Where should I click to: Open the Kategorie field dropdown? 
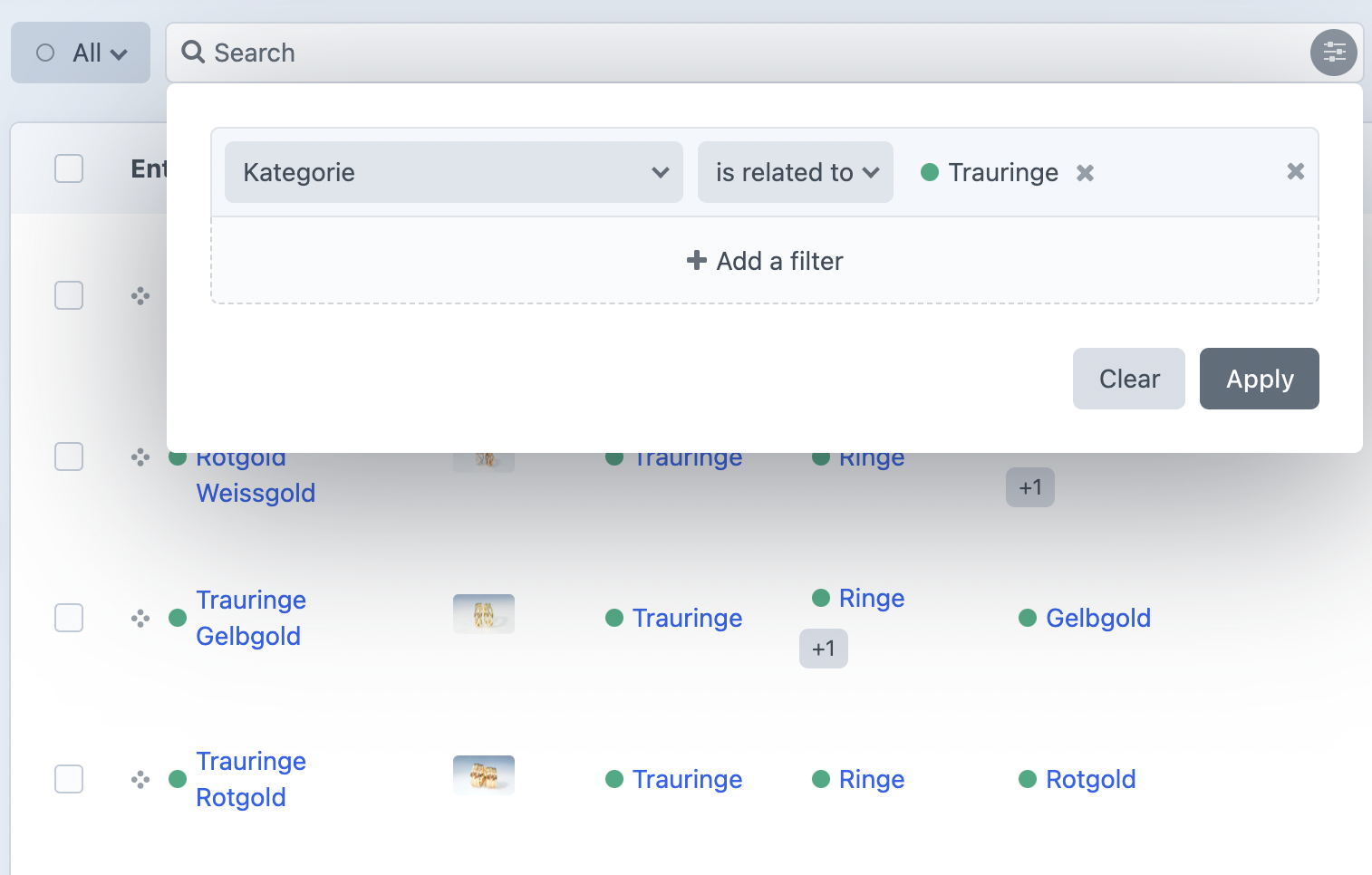[x=453, y=172]
